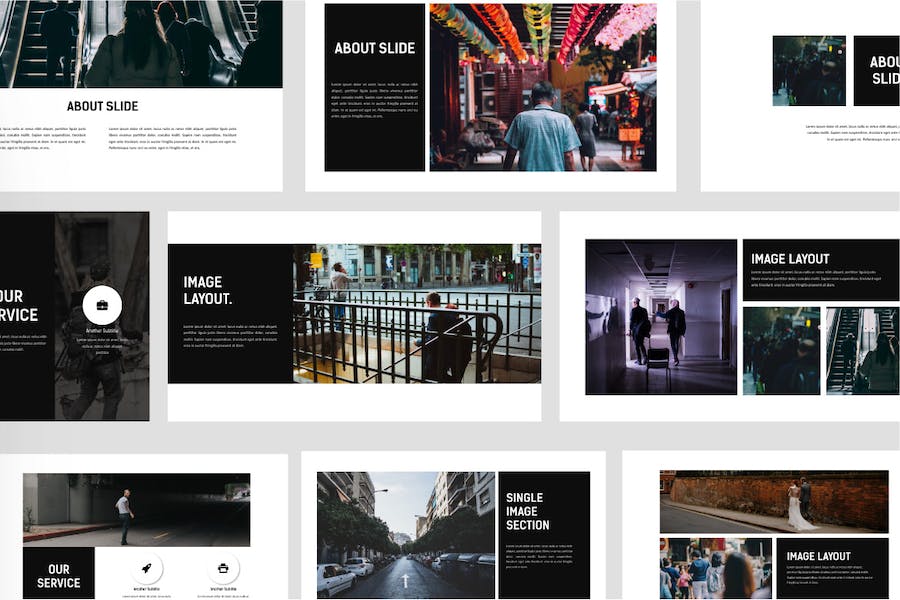The width and height of the screenshot is (900, 600).
Task: Select the 'IMAGE LAYOUT' title beside hallway photo
Action: 790,259
